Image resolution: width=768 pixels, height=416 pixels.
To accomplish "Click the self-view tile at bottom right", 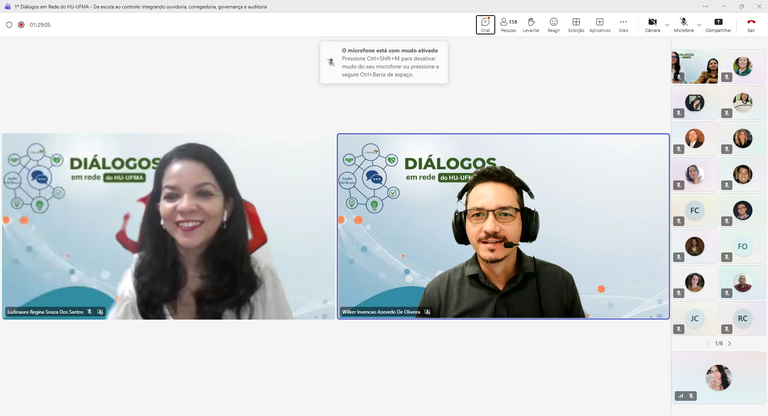I will click(x=719, y=377).
